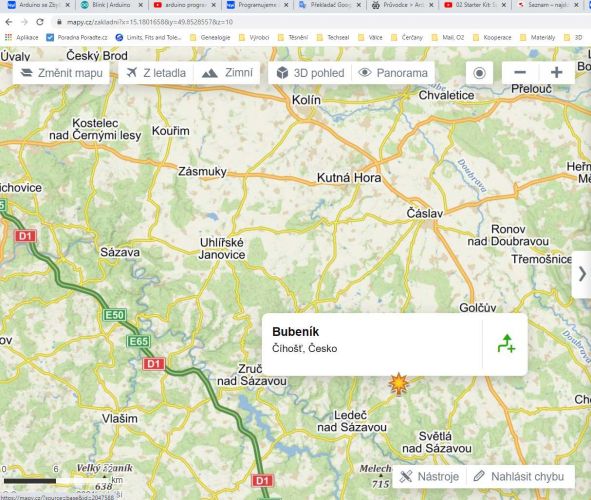Switch to the Blink | Arduino tab
591x500 pixels.
(x=112, y=5)
